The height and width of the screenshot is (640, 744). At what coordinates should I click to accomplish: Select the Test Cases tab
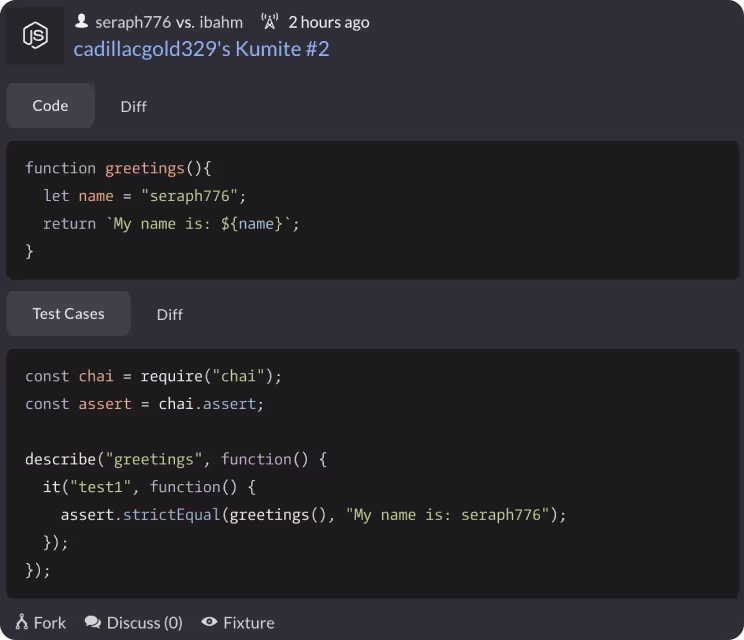(x=68, y=314)
